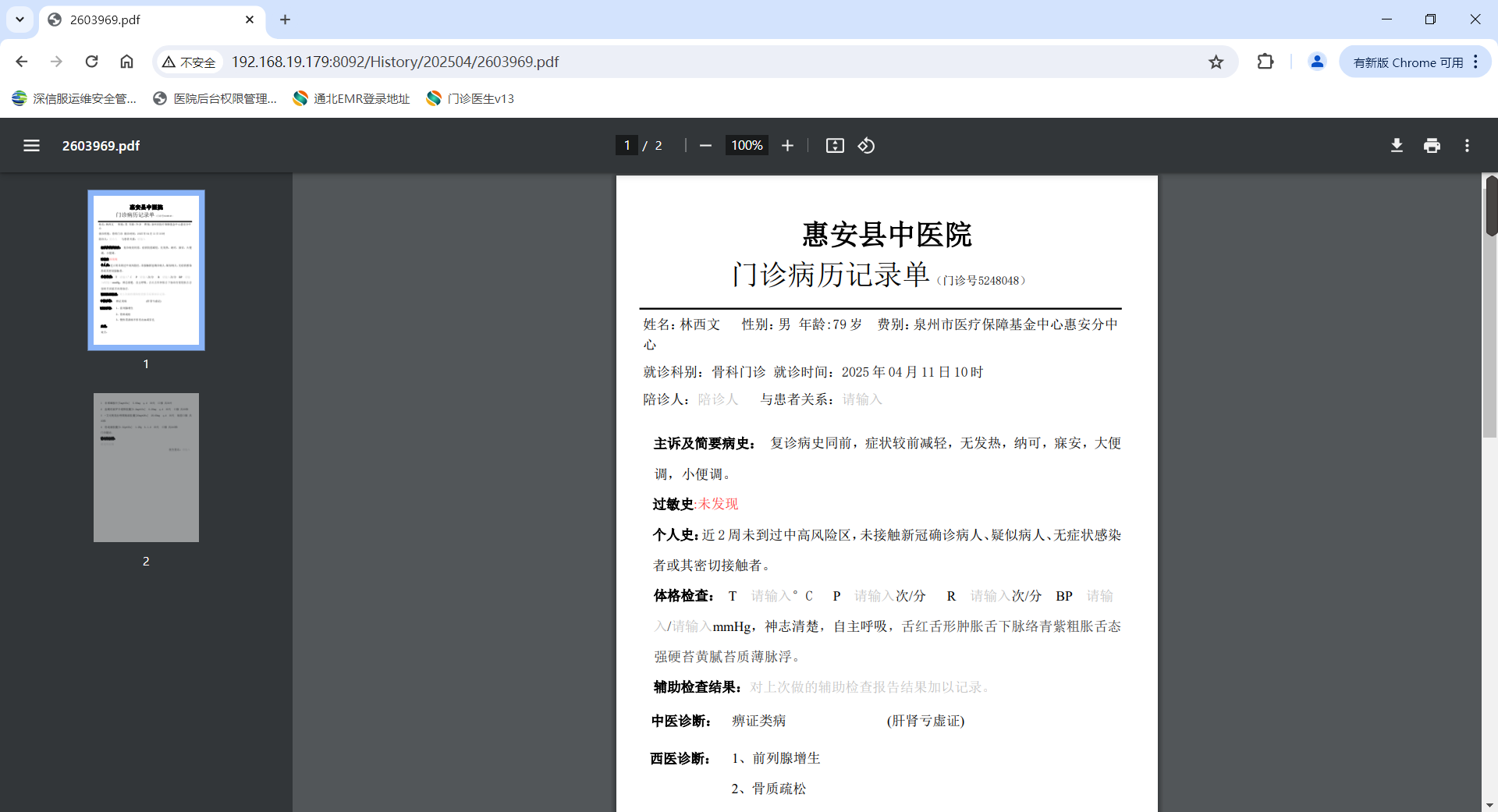Click the red 未发现 allergy text

coord(718,504)
